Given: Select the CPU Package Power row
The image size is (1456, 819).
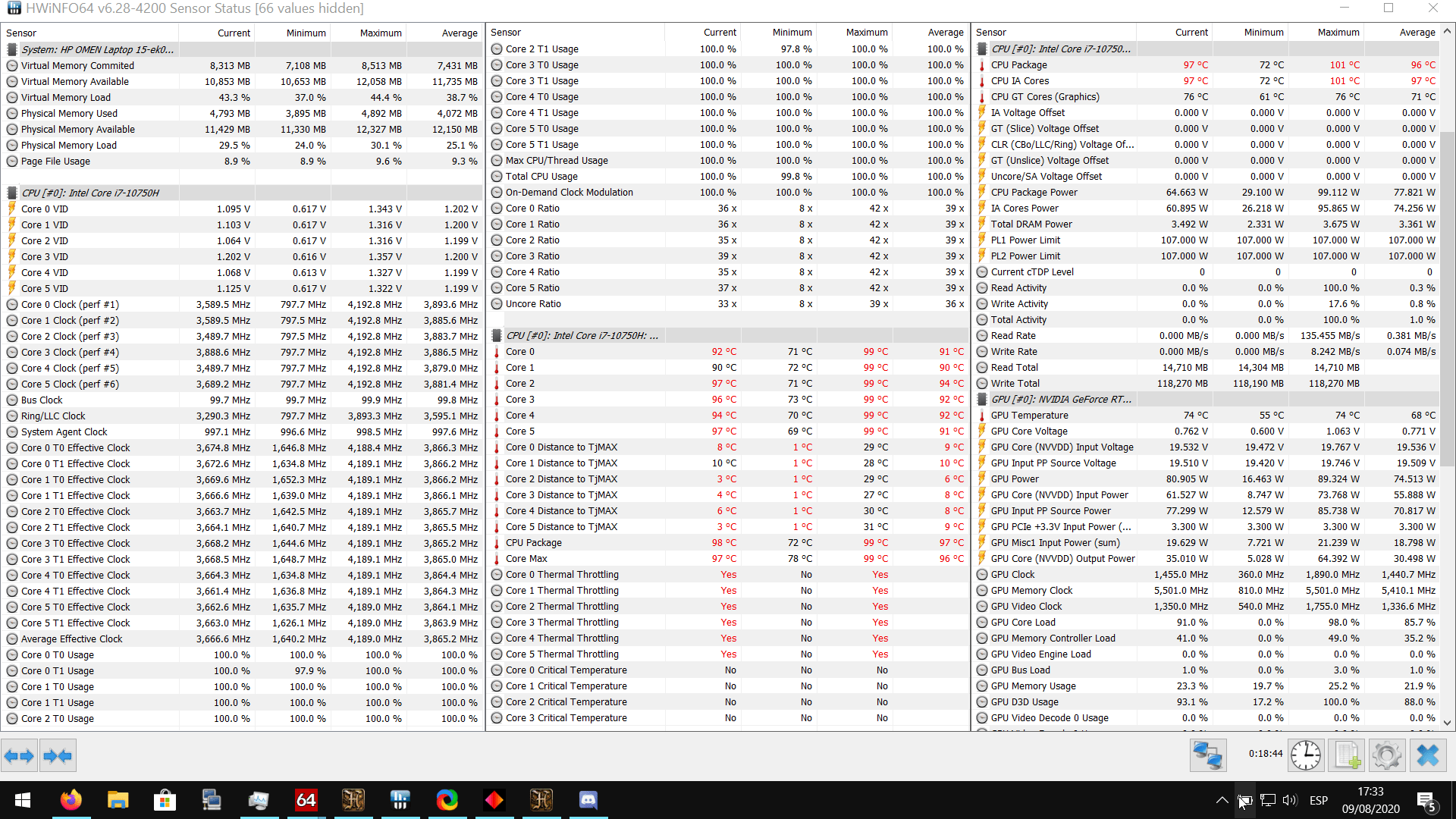Looking at the screenshot, I should (x=1034, y=193).
